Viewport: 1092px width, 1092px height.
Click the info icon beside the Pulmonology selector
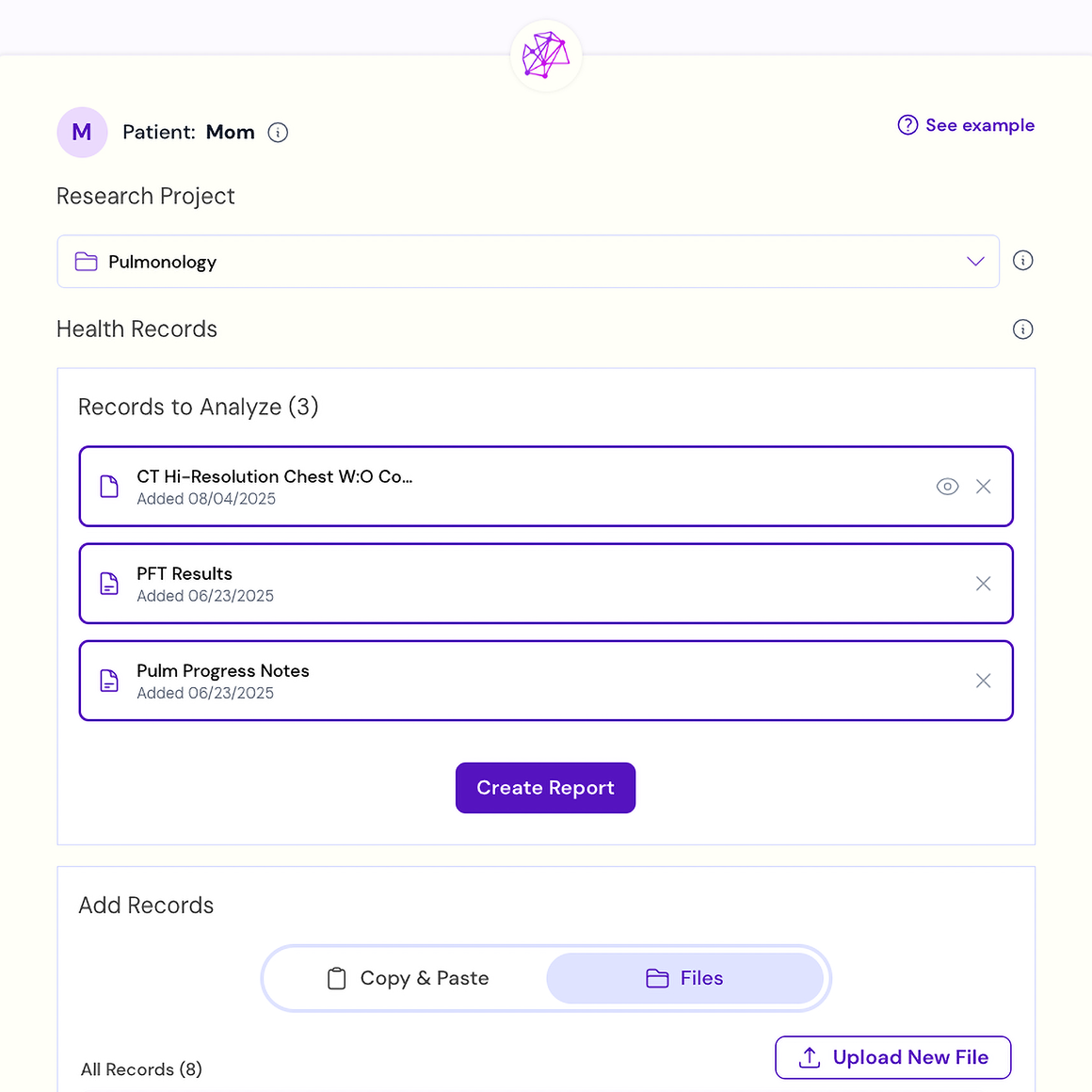1022,260
